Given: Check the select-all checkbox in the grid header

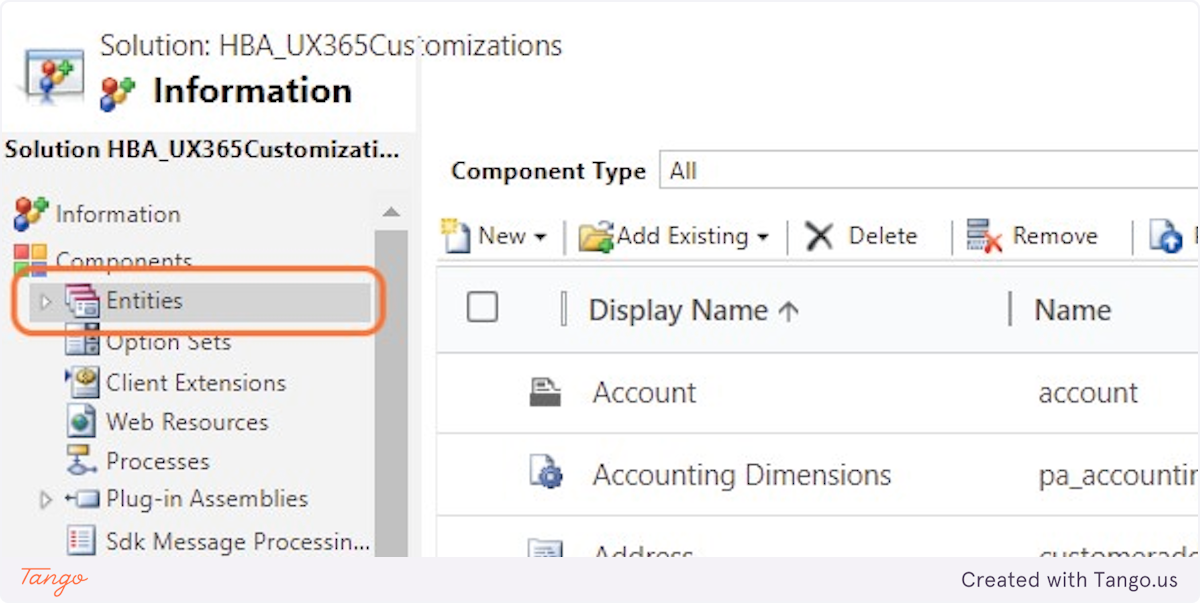Looking at the screenshot, I should 483,307.
